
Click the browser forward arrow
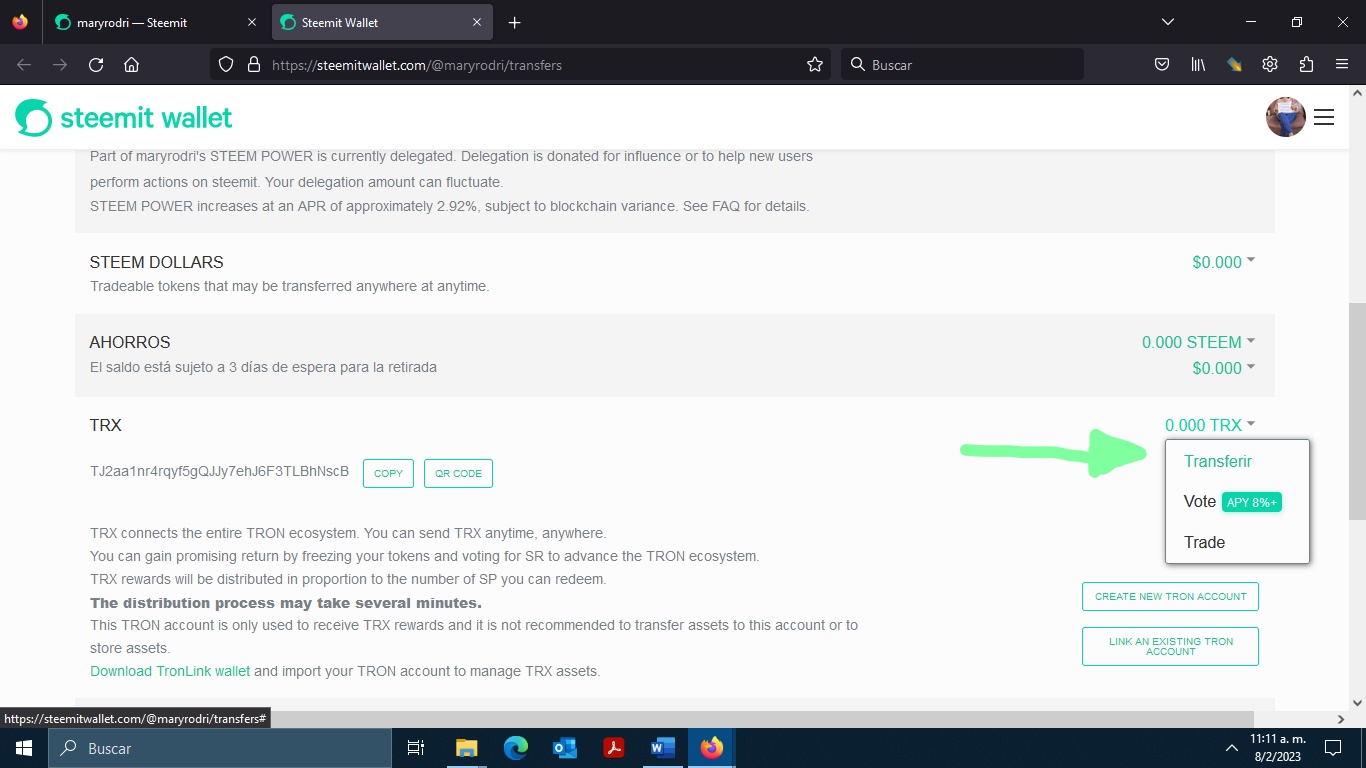pyautogui.click(x=60, y=65)
